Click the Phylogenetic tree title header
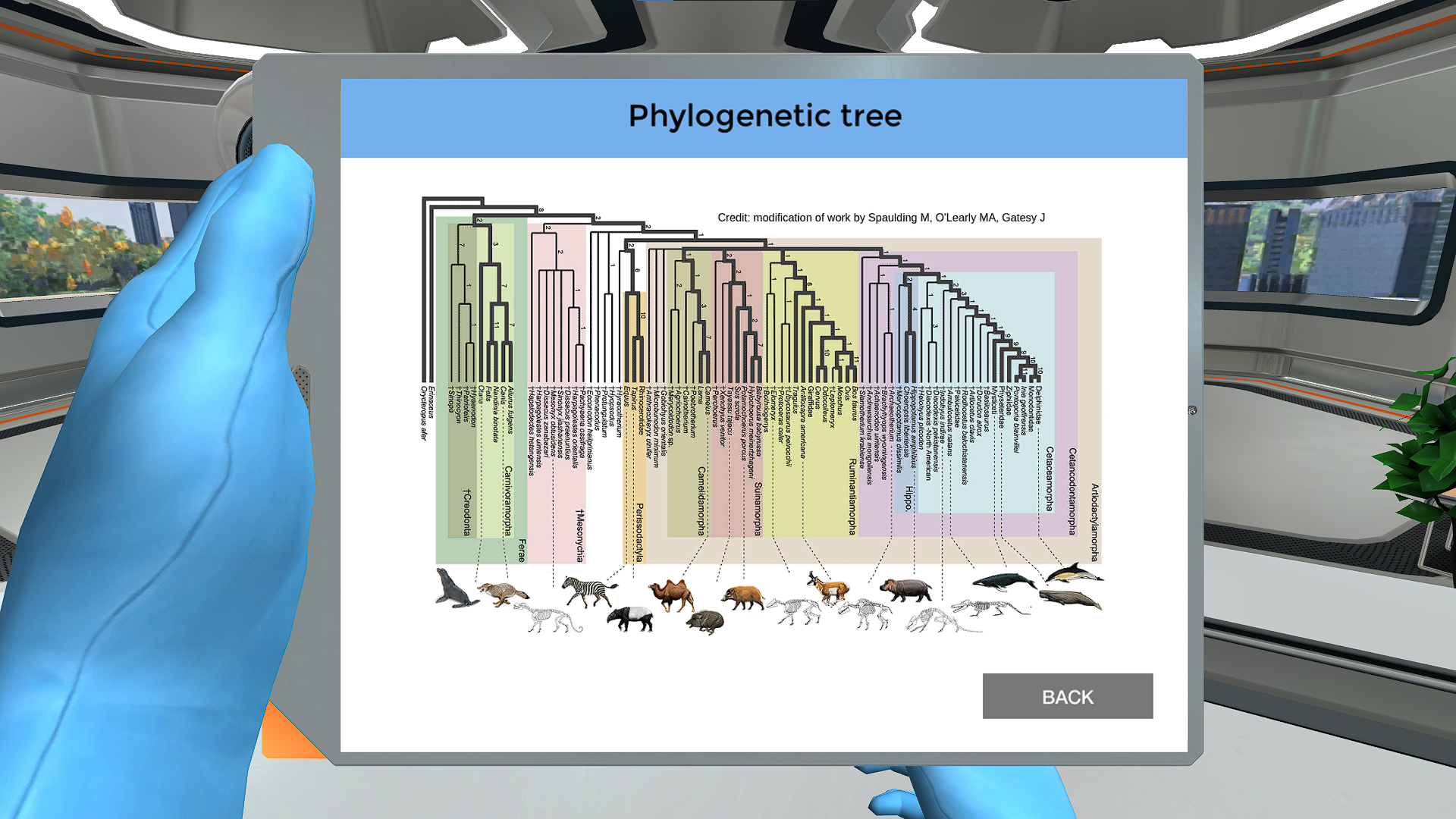This screenshot has height=819, width=1456. point(764,117)
